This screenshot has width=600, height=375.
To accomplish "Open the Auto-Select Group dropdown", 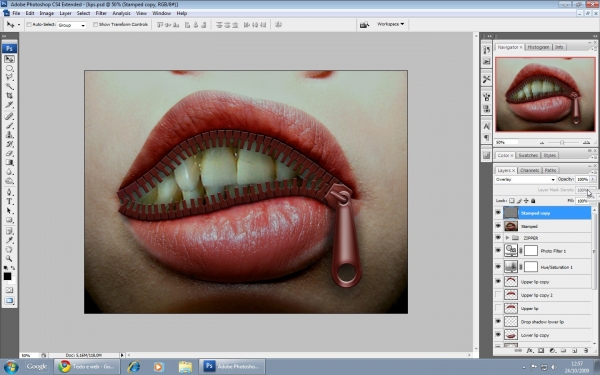I will [72, 25].
